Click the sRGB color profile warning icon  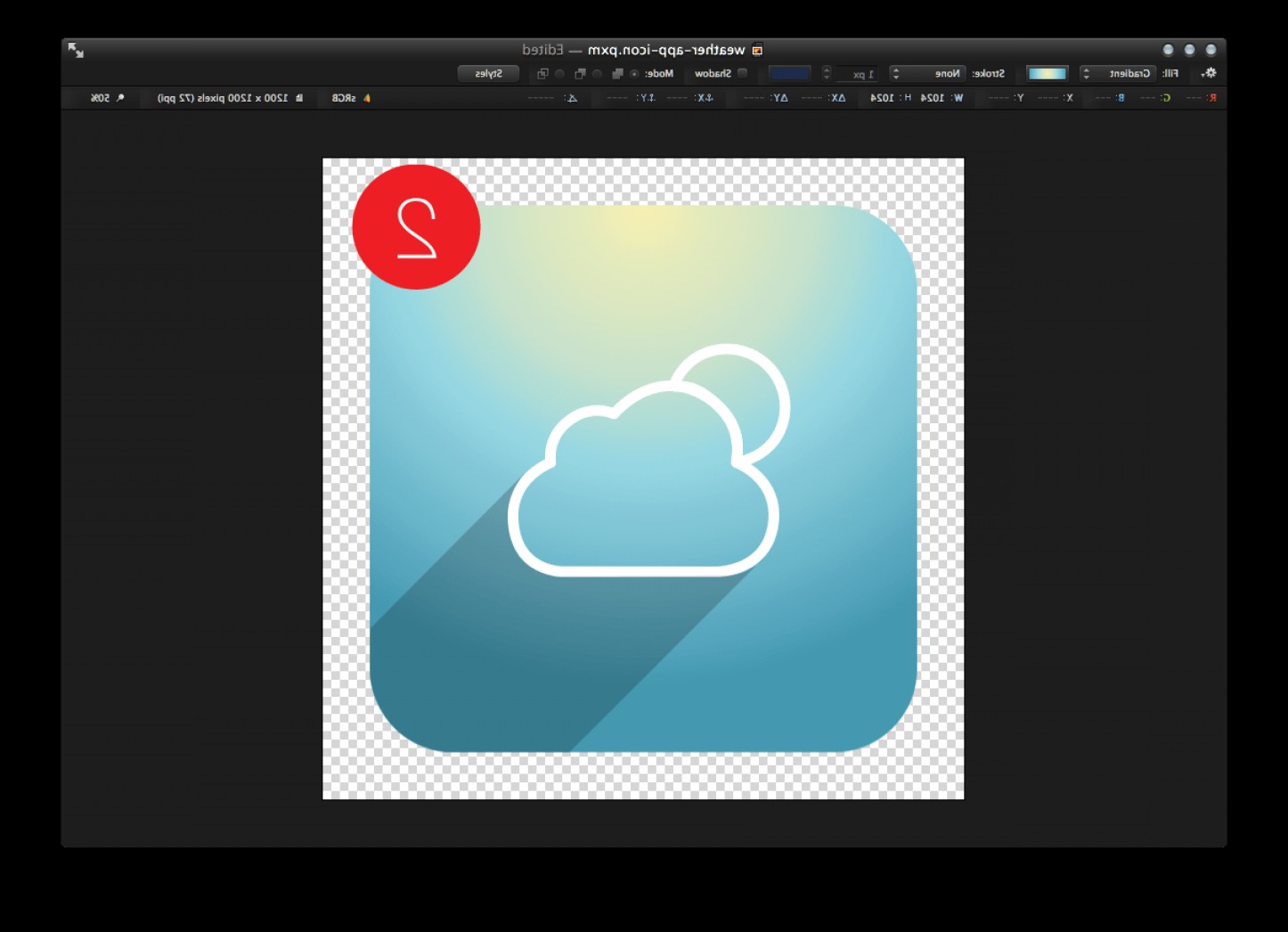coord(365,98)
